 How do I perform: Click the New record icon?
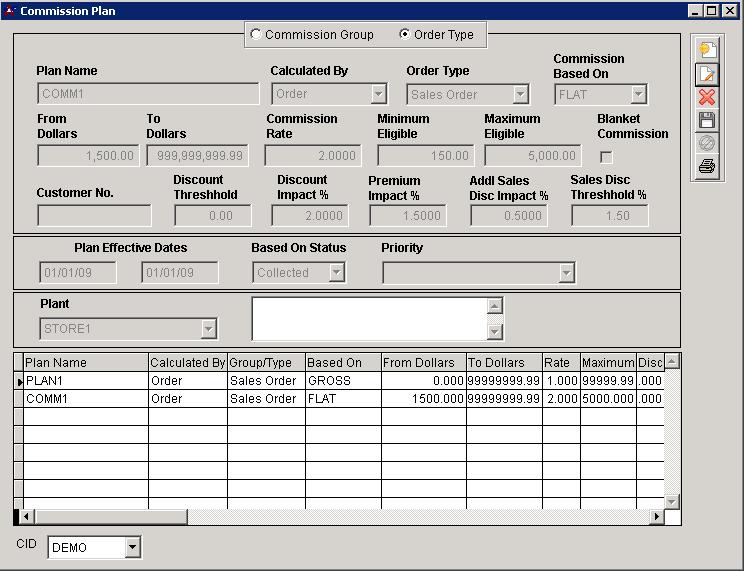(x=707, y=50)
